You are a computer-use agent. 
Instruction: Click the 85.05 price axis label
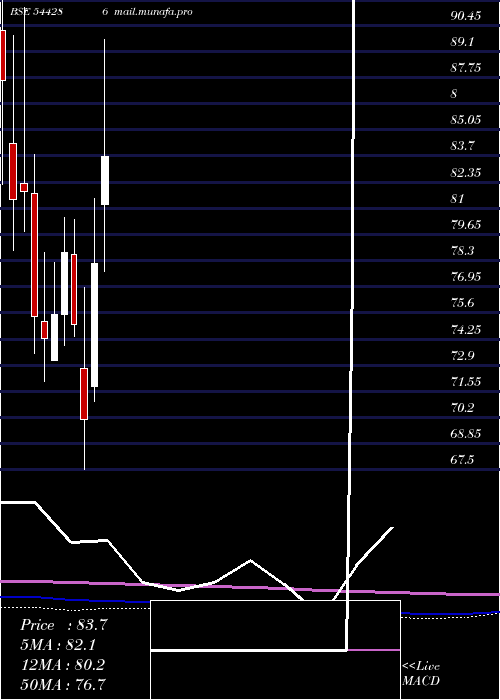tap(466, 120)
